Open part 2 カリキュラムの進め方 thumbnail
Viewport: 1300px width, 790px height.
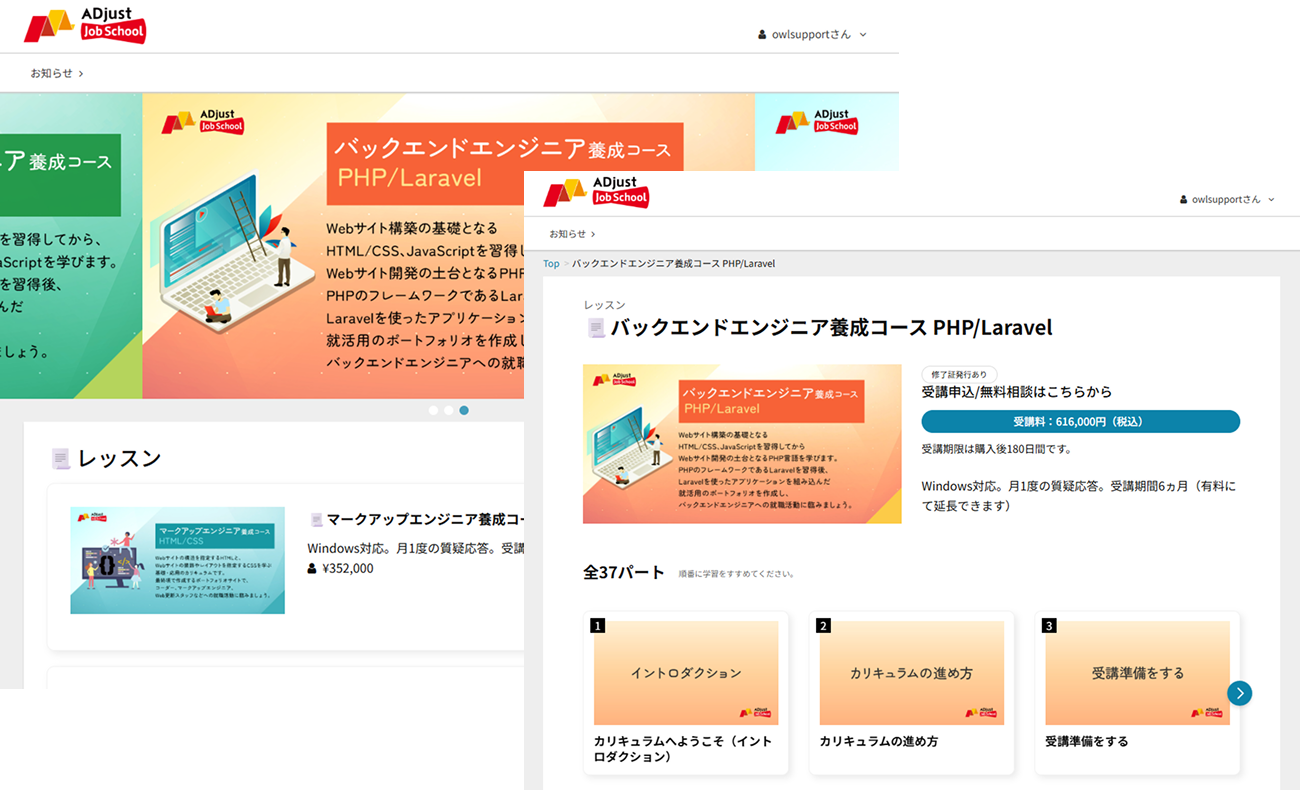coord(912,673)
